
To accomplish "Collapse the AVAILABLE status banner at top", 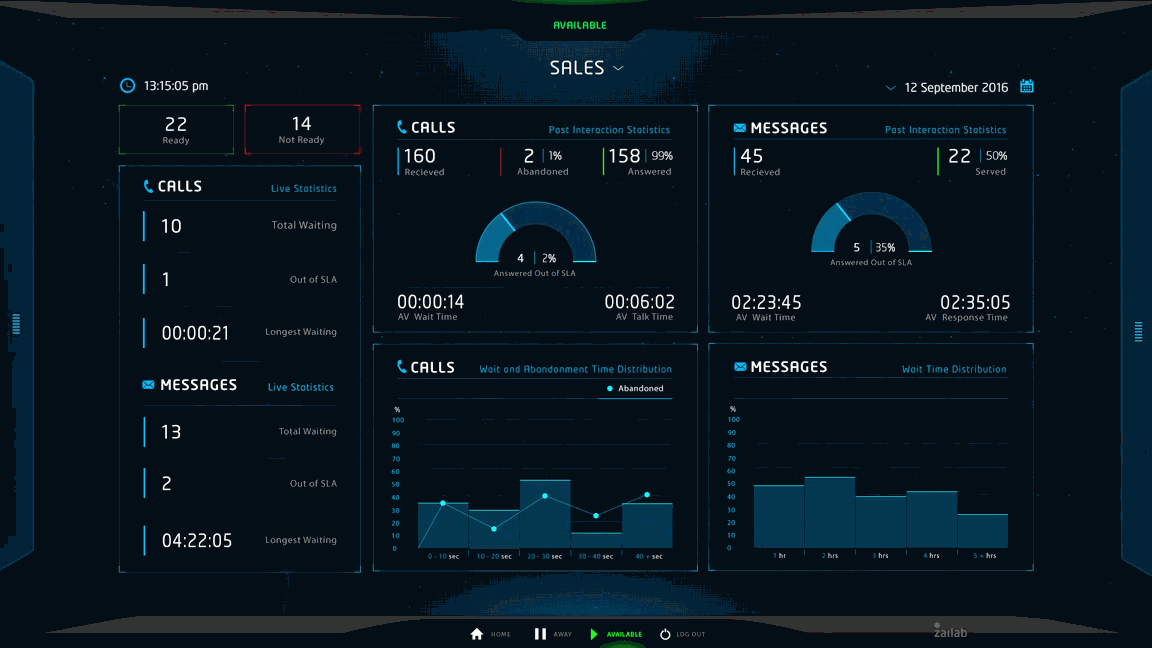I will 580,25.
